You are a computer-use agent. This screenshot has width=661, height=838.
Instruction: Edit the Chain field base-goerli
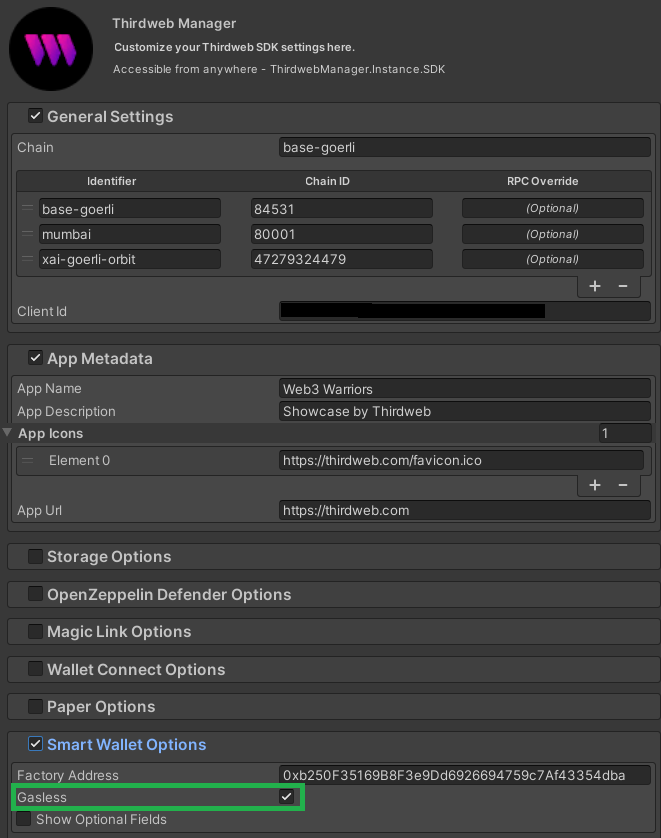coord(464,147)
